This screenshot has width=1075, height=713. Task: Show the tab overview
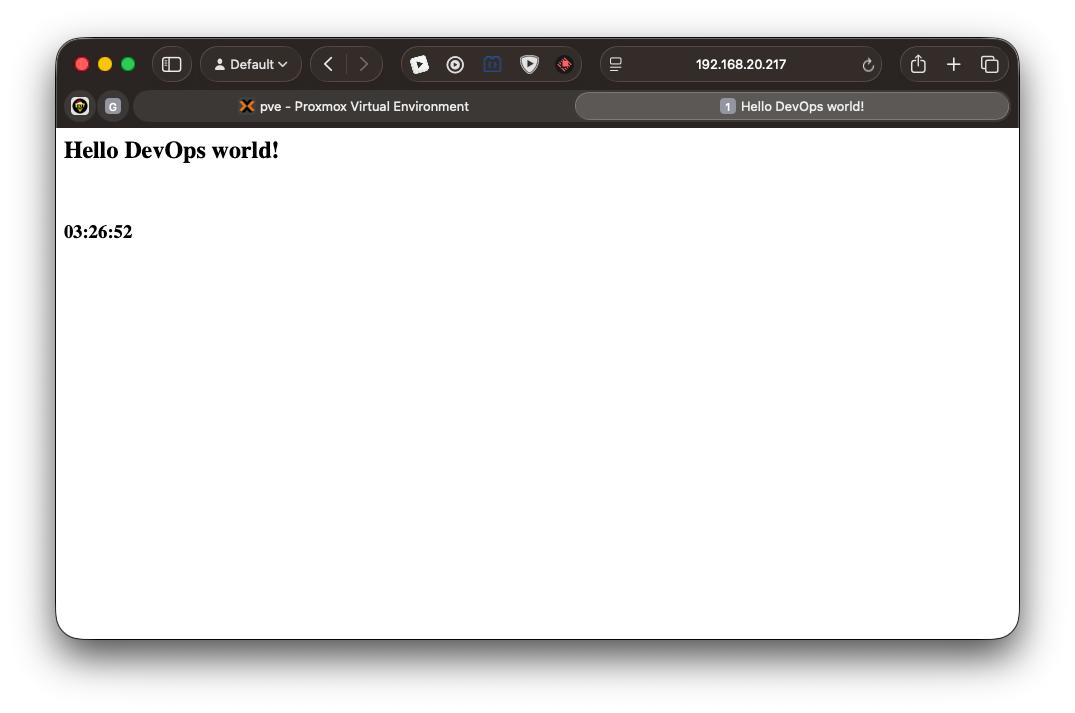tap(989, 64)
